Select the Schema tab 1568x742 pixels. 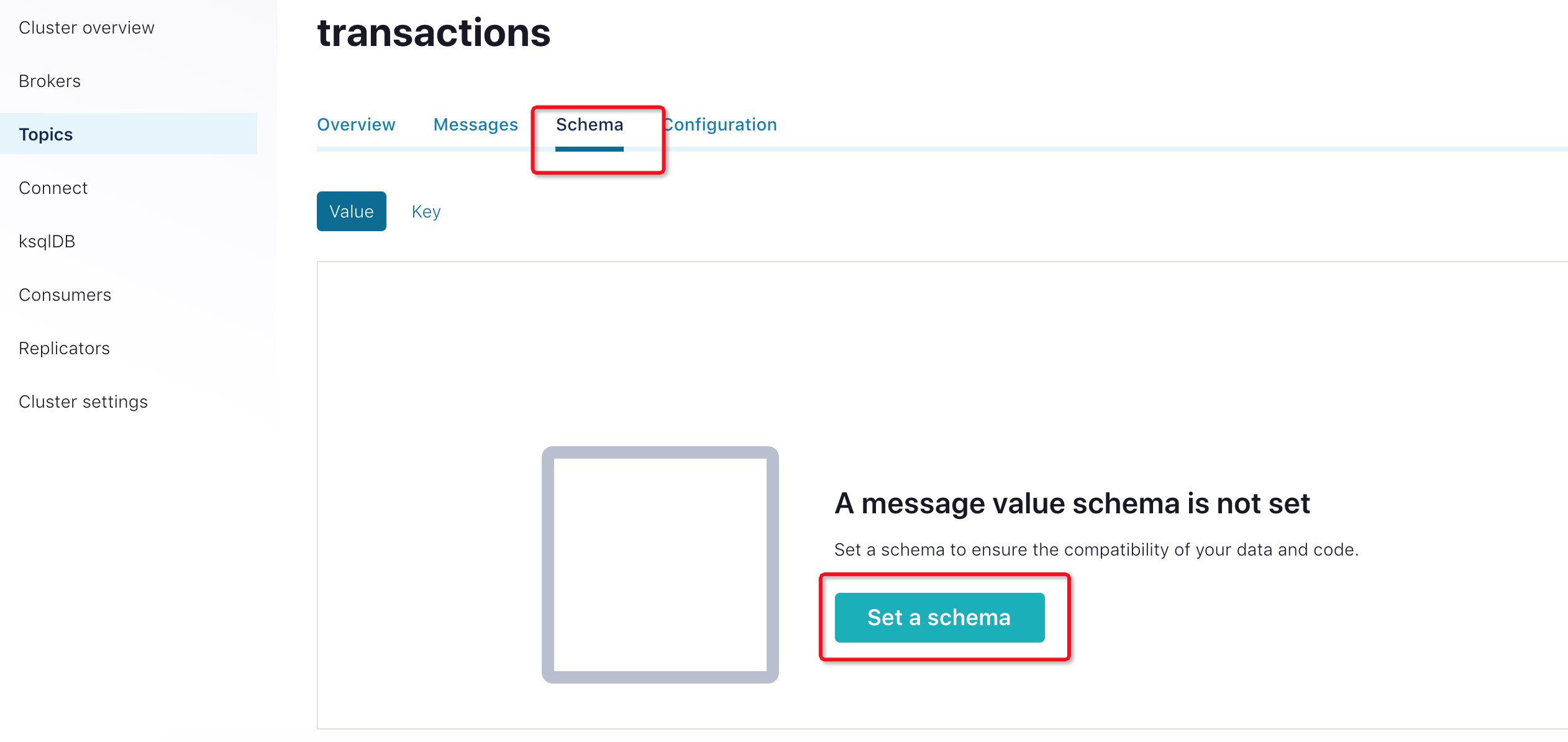(589, 124)
